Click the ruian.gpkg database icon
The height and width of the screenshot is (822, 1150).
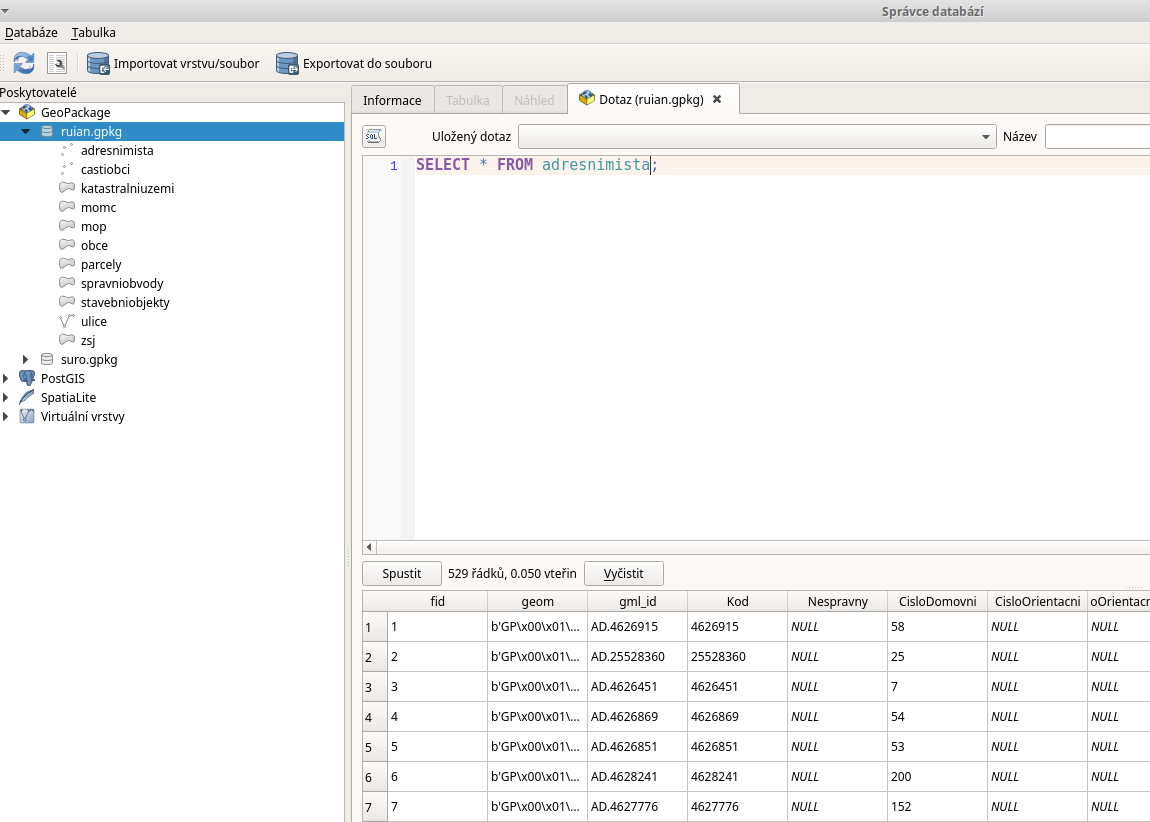coord(47,131)
